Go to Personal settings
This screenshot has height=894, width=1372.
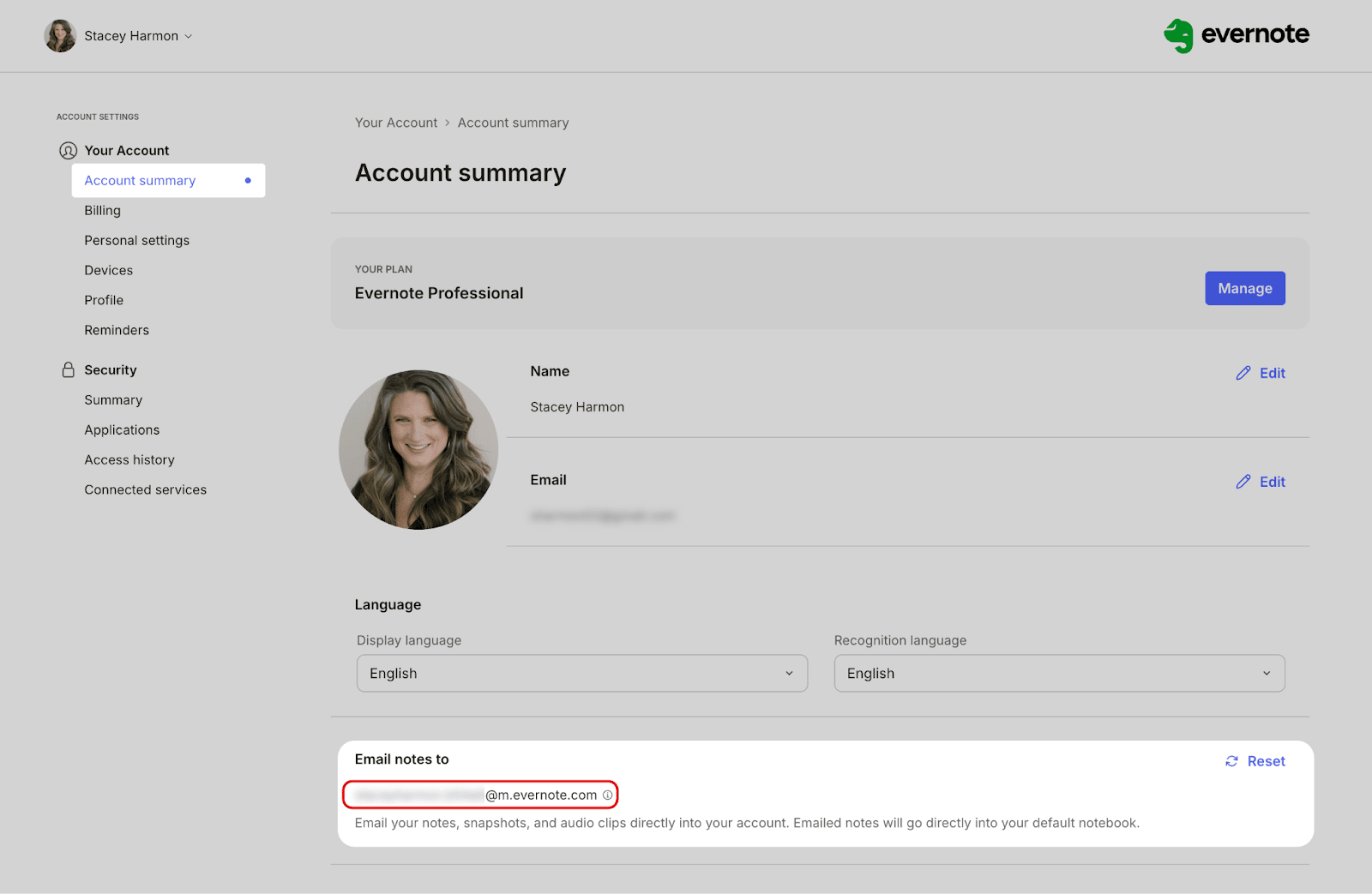click(136, 241)
